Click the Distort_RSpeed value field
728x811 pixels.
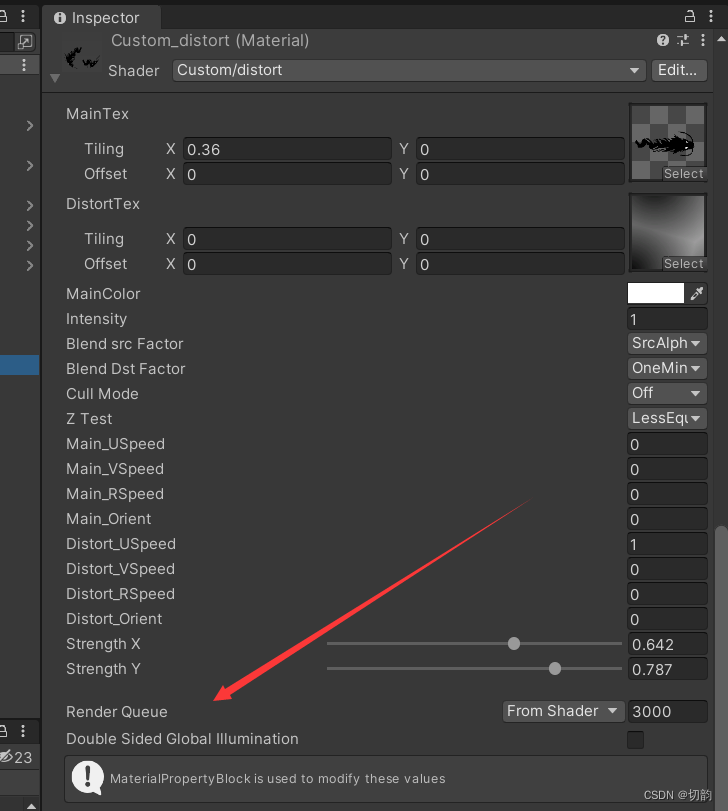click(x=667, y=594)
